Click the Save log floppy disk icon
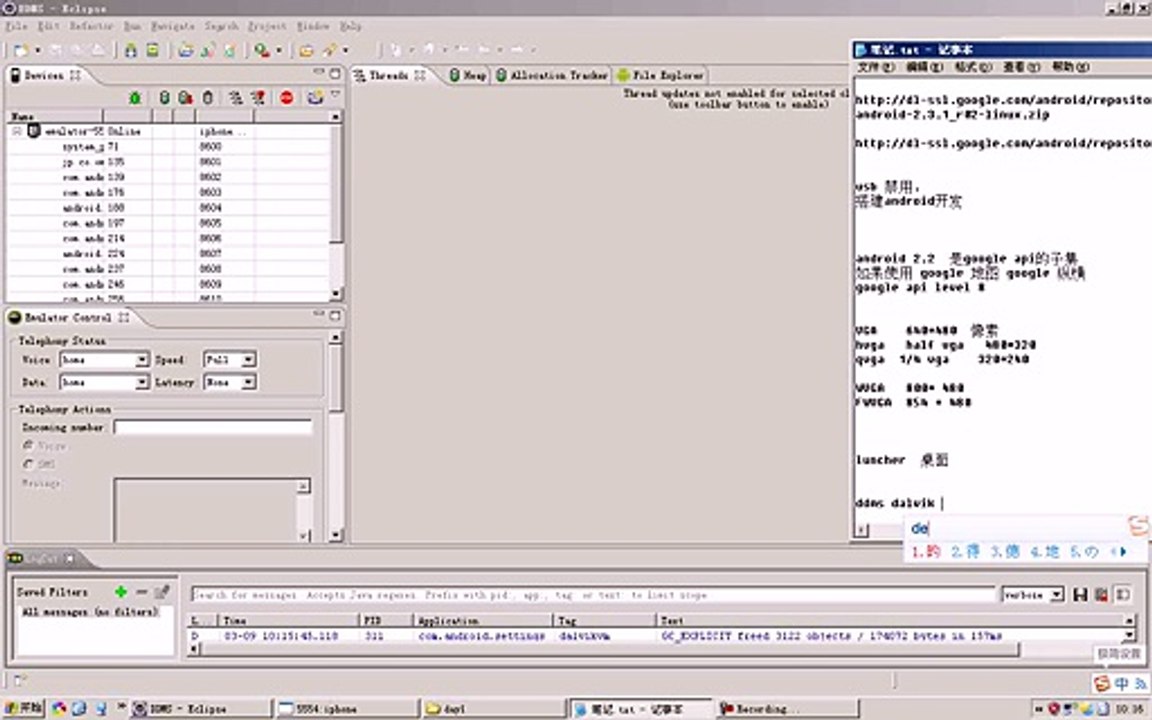Viewport: 1152px width, 720px height. [x=1080, y=594]
